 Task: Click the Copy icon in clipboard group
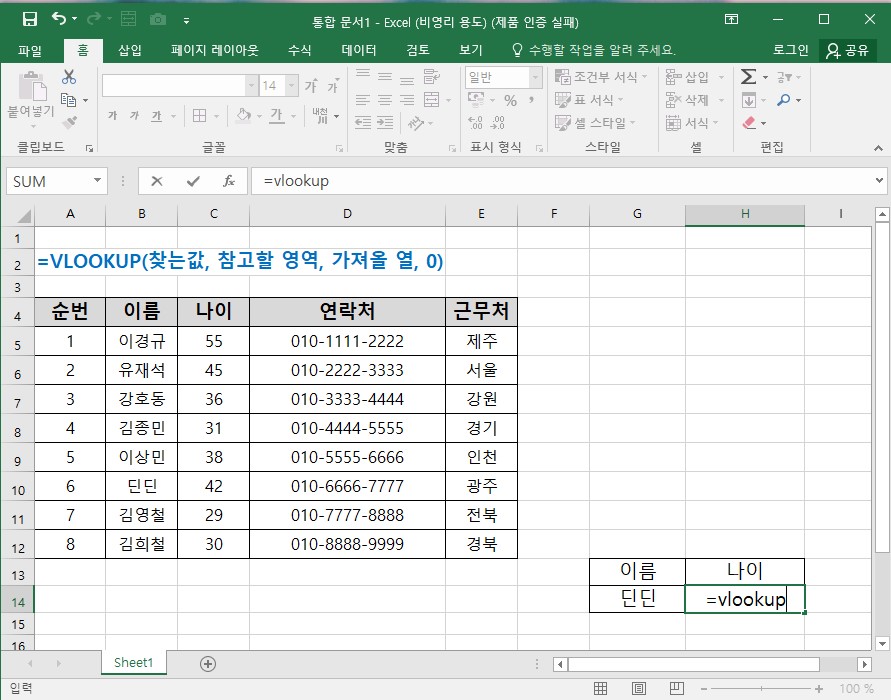68,100
